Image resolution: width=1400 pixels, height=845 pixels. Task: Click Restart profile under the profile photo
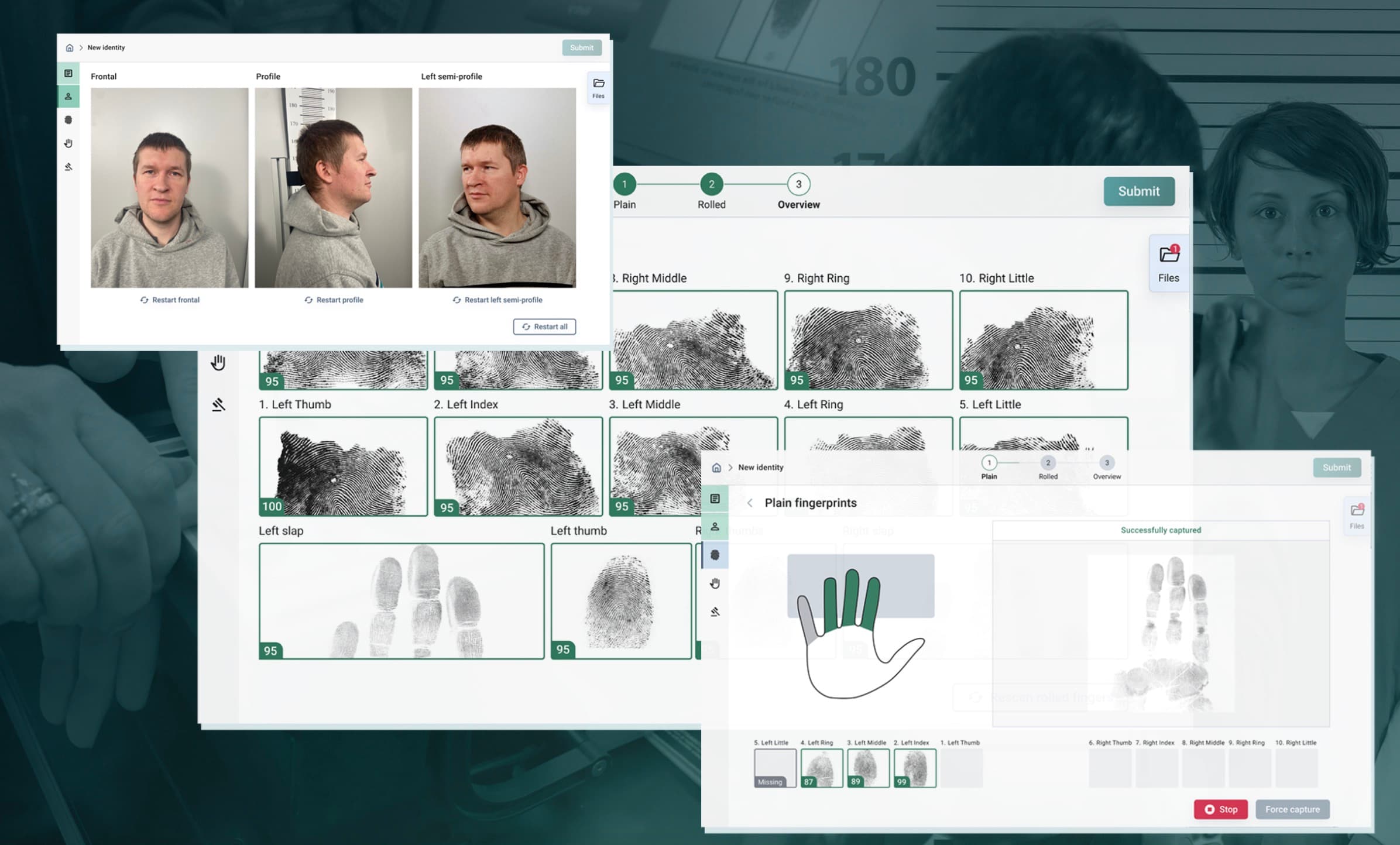[334, 300]
